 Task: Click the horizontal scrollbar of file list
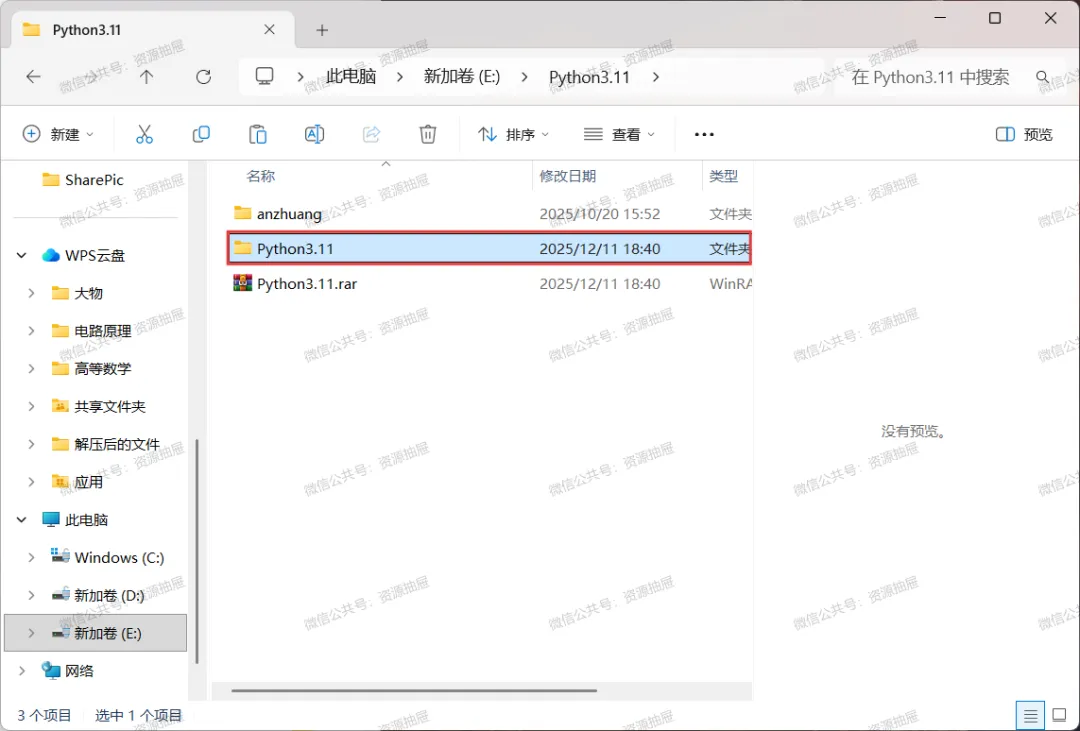click(x=414, y=690)
